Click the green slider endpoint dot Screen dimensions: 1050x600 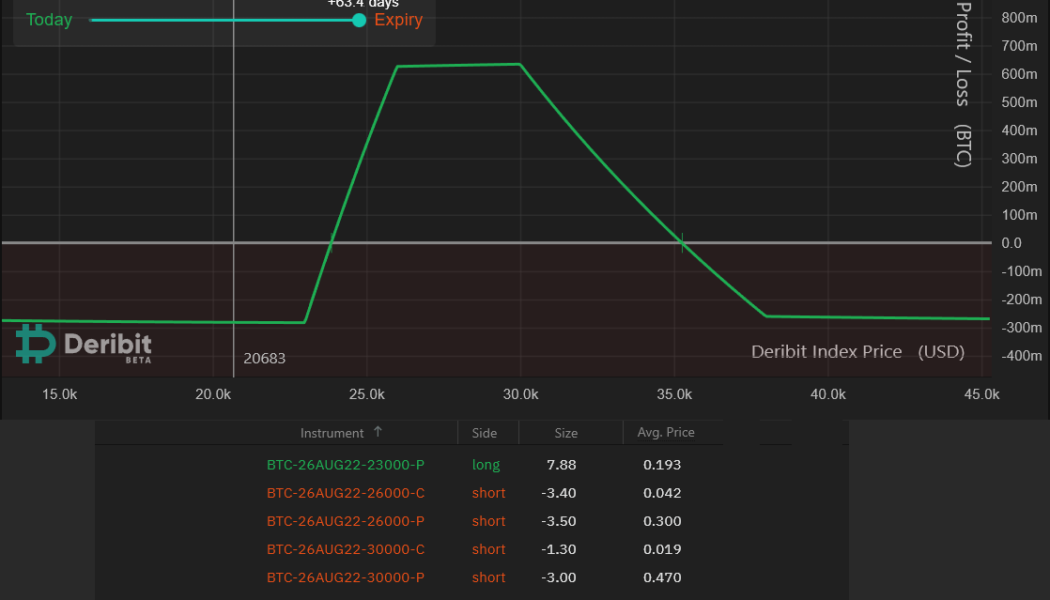point(358,20)
